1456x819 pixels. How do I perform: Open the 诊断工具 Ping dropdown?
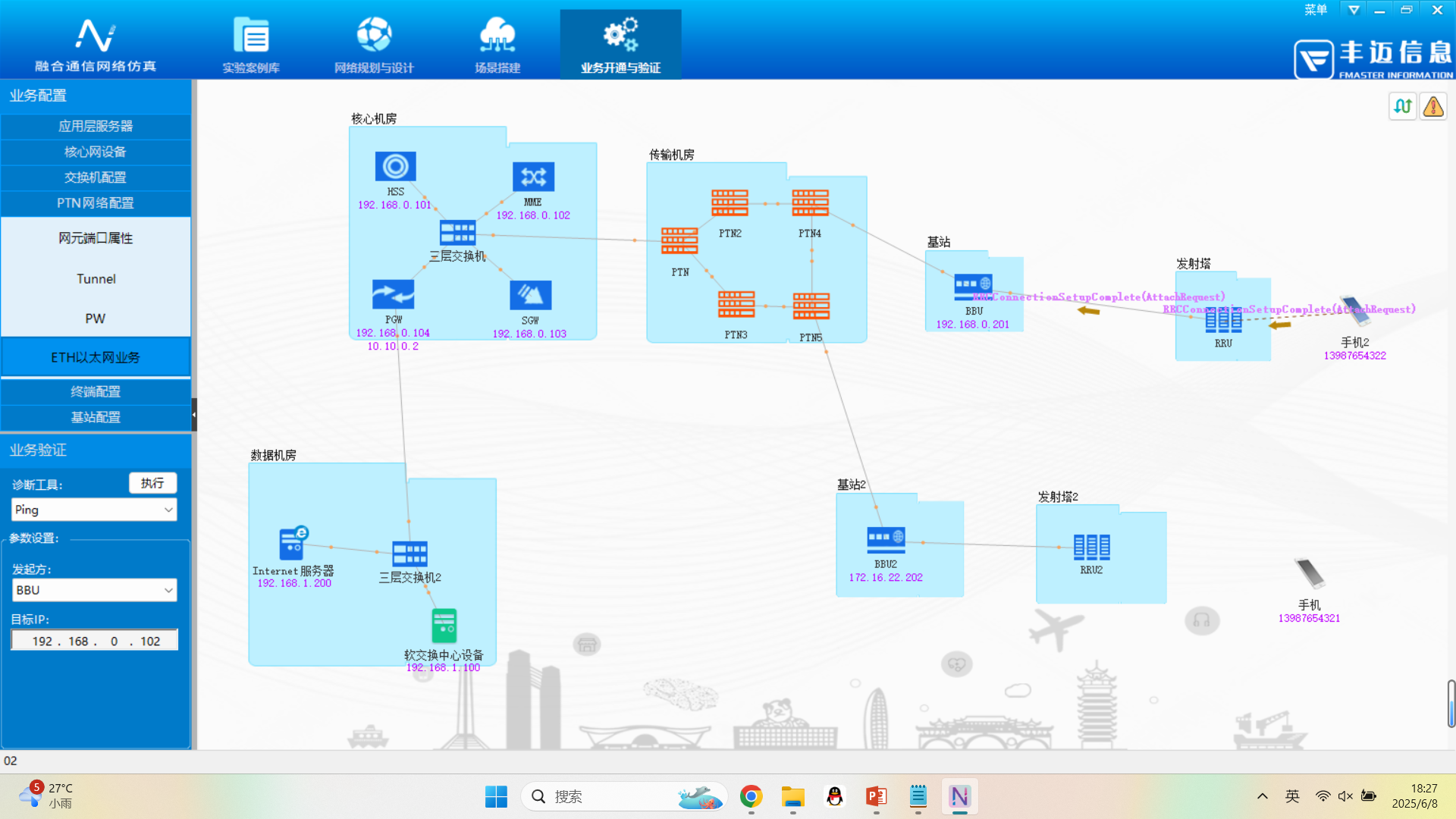[x=94, y=510]
